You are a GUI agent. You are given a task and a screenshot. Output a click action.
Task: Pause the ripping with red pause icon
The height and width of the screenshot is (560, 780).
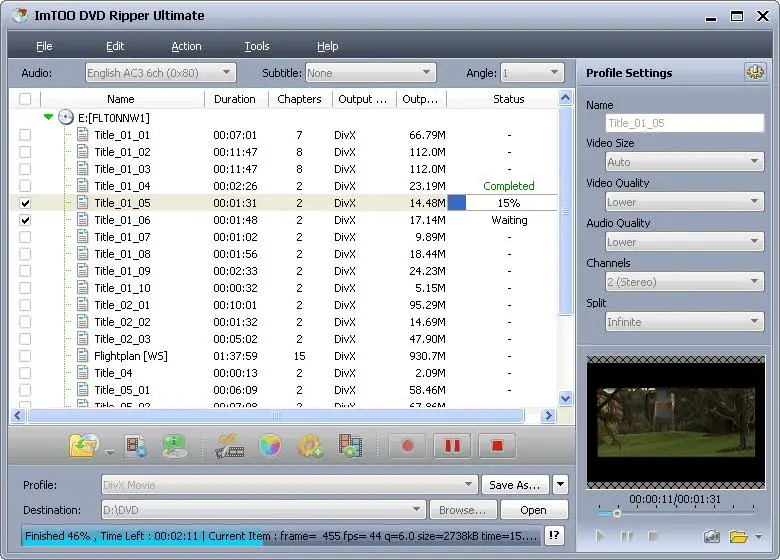click(452, 446)
